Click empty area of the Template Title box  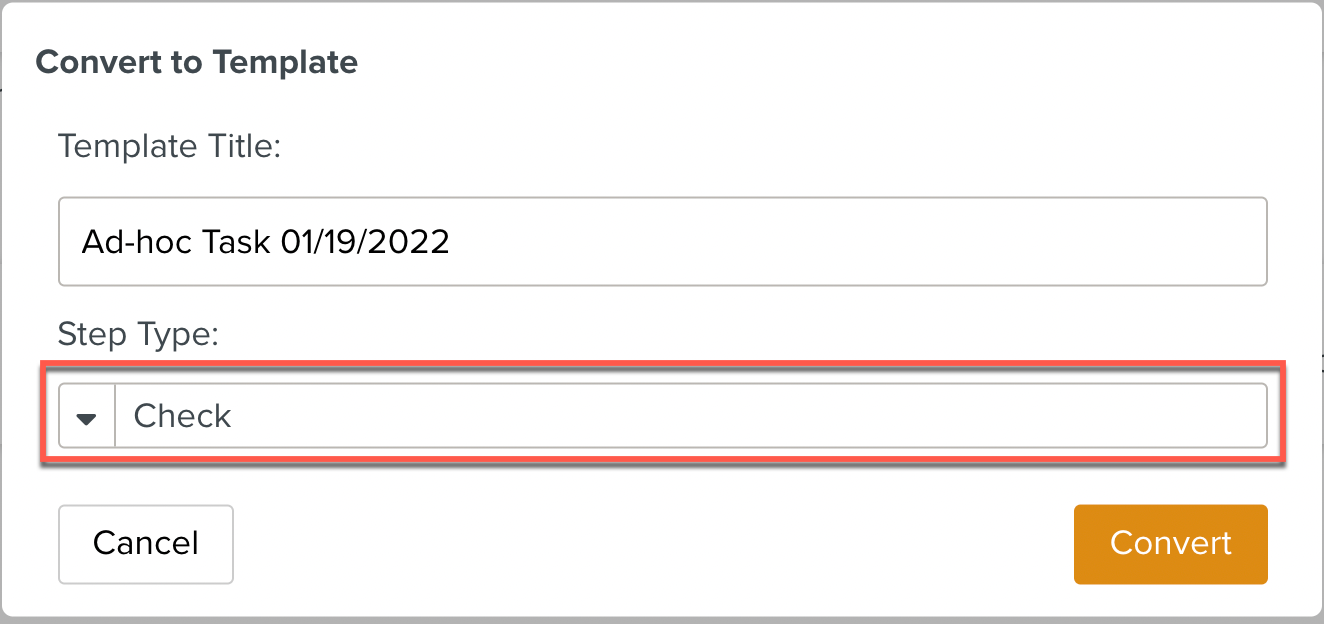[x=850, y=241]
